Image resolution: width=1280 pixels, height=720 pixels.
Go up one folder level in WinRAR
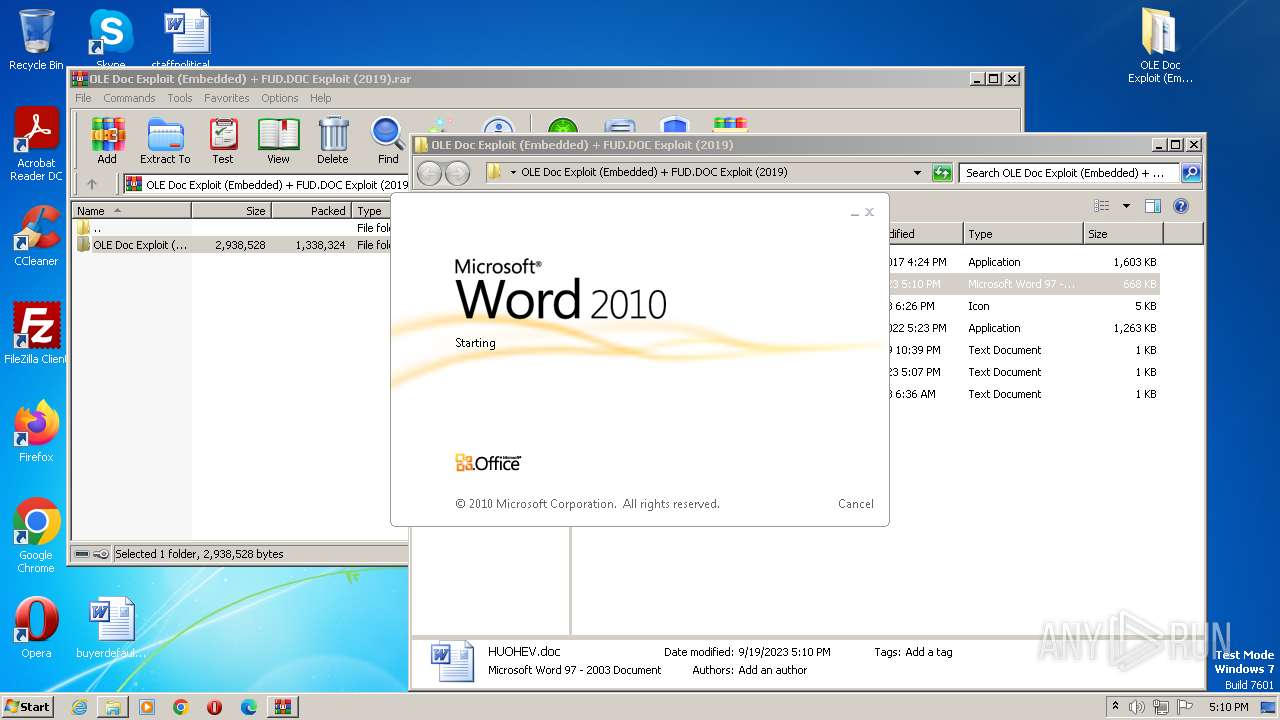point(92,184)
